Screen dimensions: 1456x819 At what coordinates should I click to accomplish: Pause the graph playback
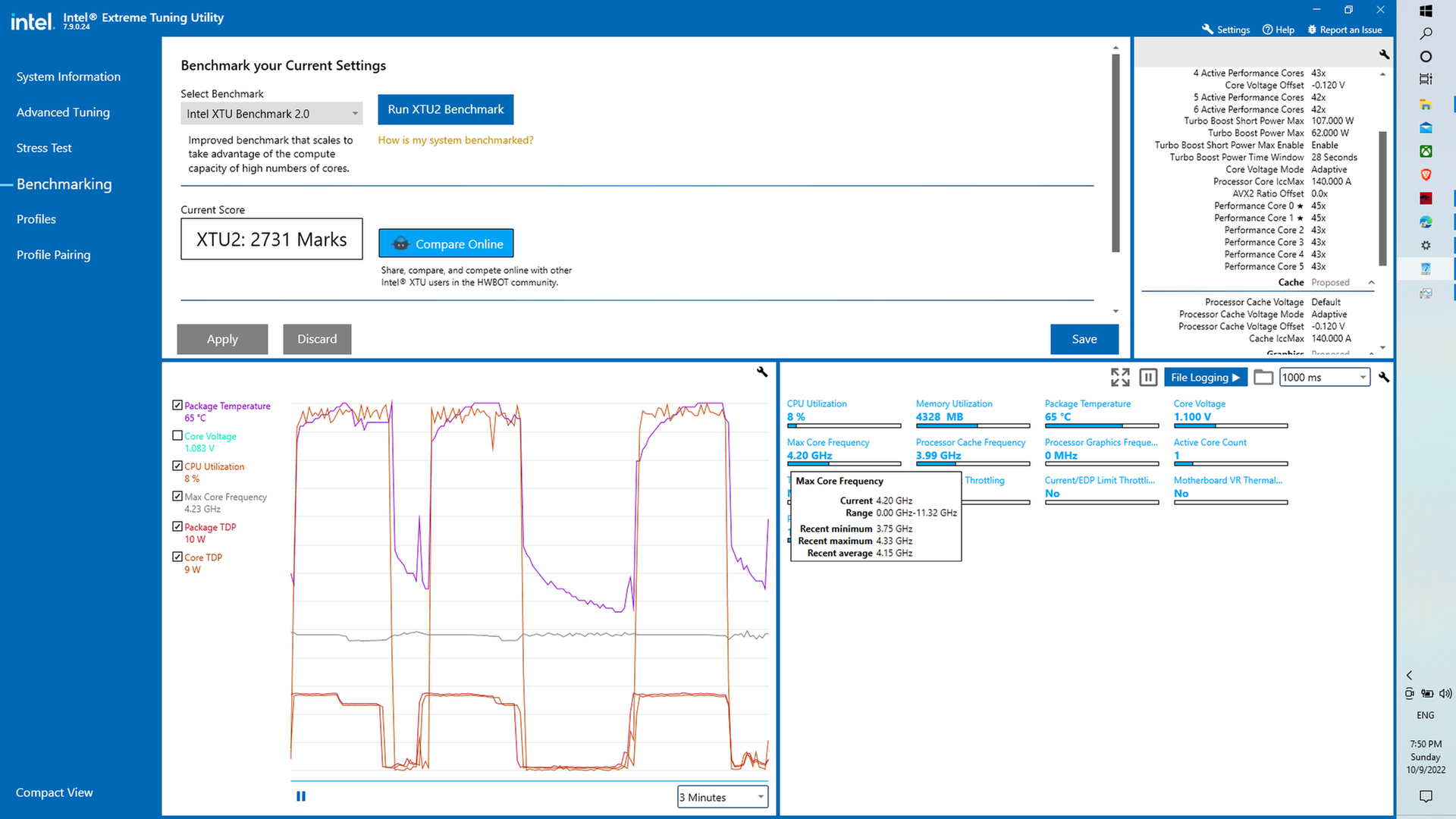click(301, 796)
